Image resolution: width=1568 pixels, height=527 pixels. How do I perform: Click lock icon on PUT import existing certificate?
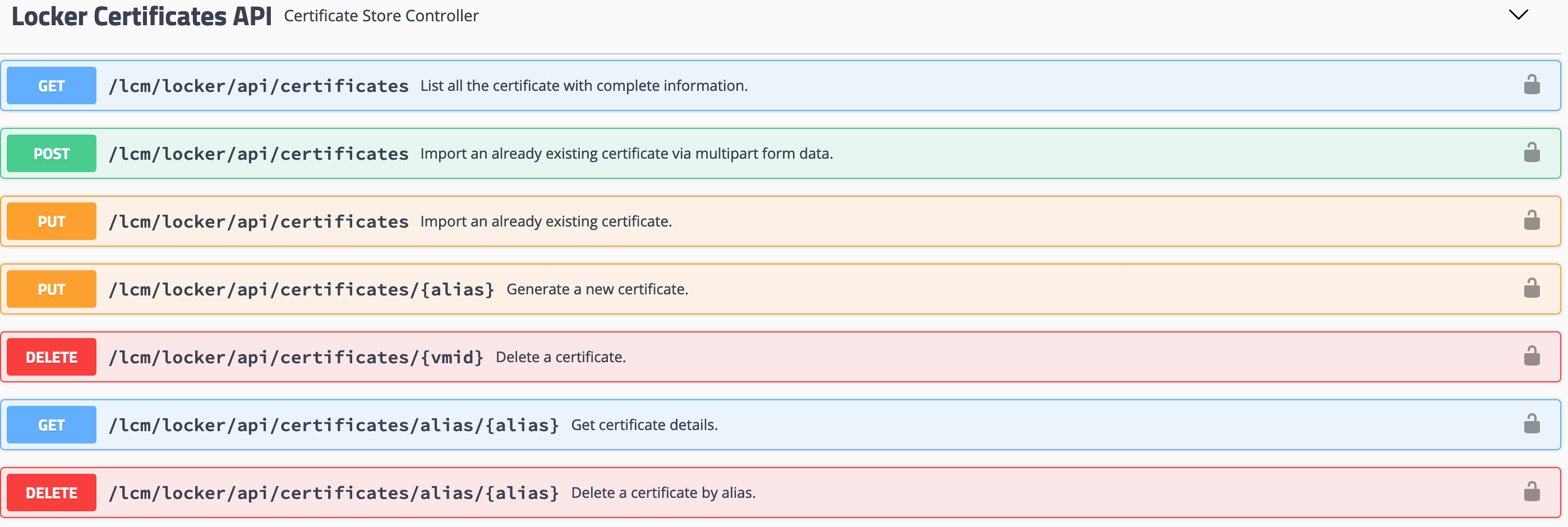(x=1532, y=220)
